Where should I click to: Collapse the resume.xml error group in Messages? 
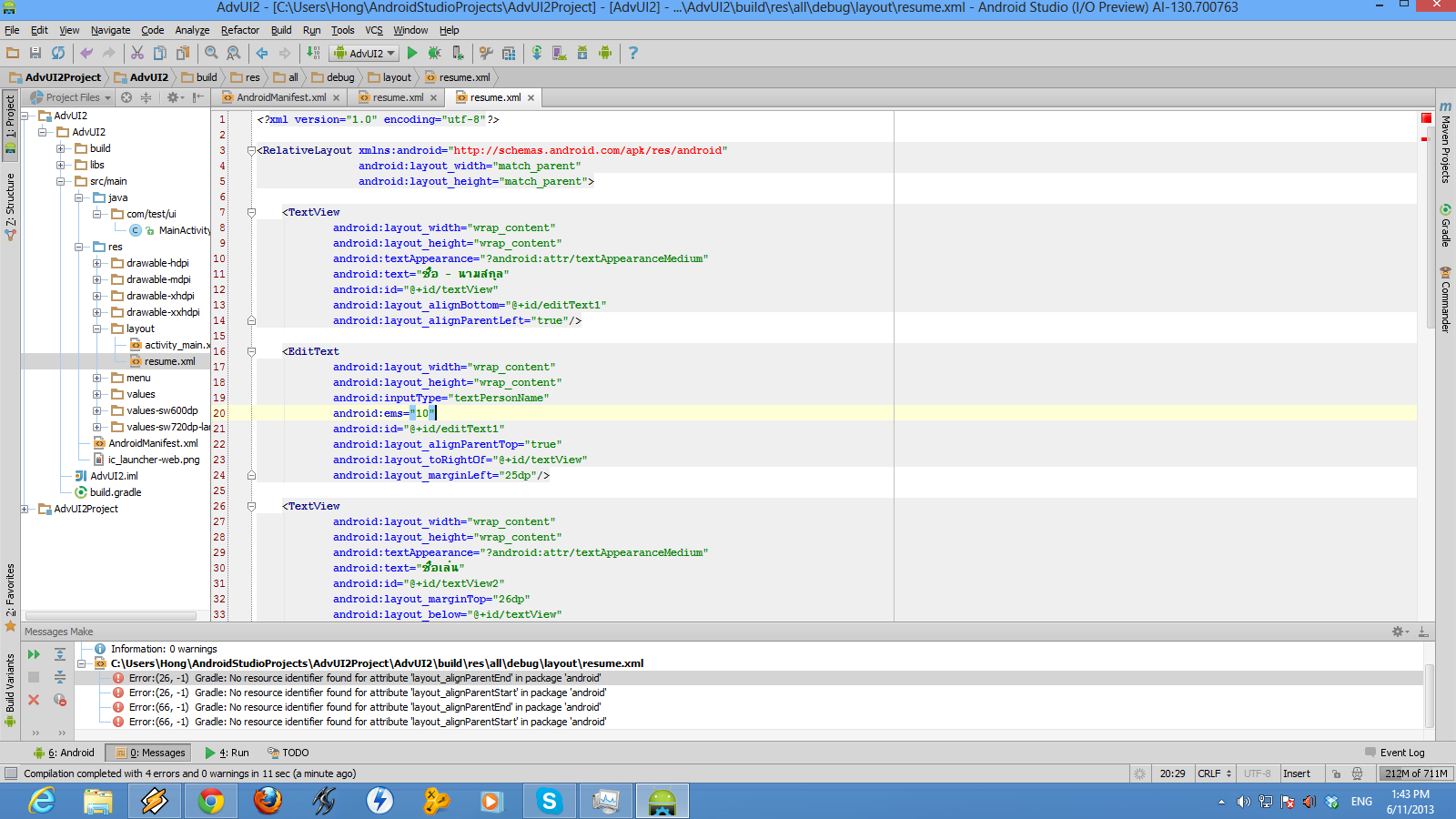83,663
